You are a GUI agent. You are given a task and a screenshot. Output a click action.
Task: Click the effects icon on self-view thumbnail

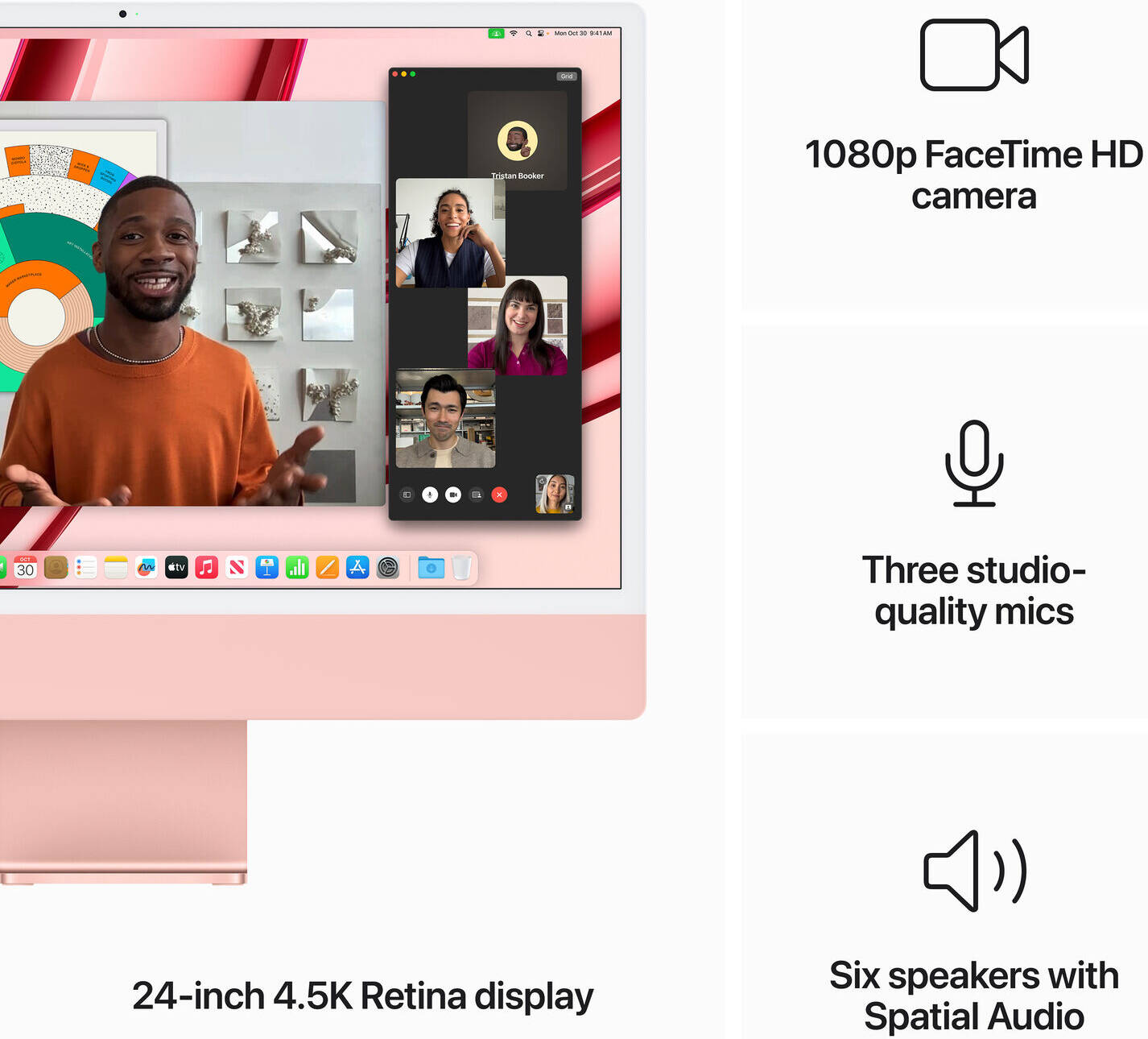568,507
